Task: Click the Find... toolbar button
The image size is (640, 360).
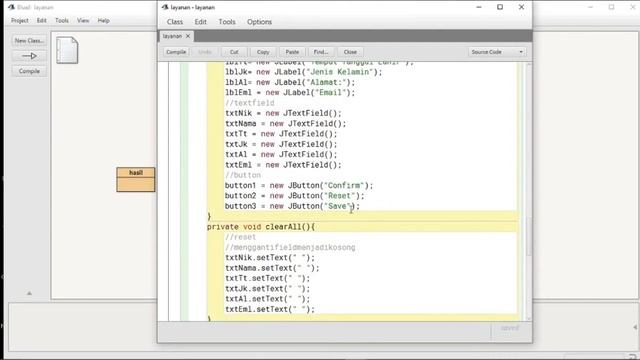Action: coord(321,52)
